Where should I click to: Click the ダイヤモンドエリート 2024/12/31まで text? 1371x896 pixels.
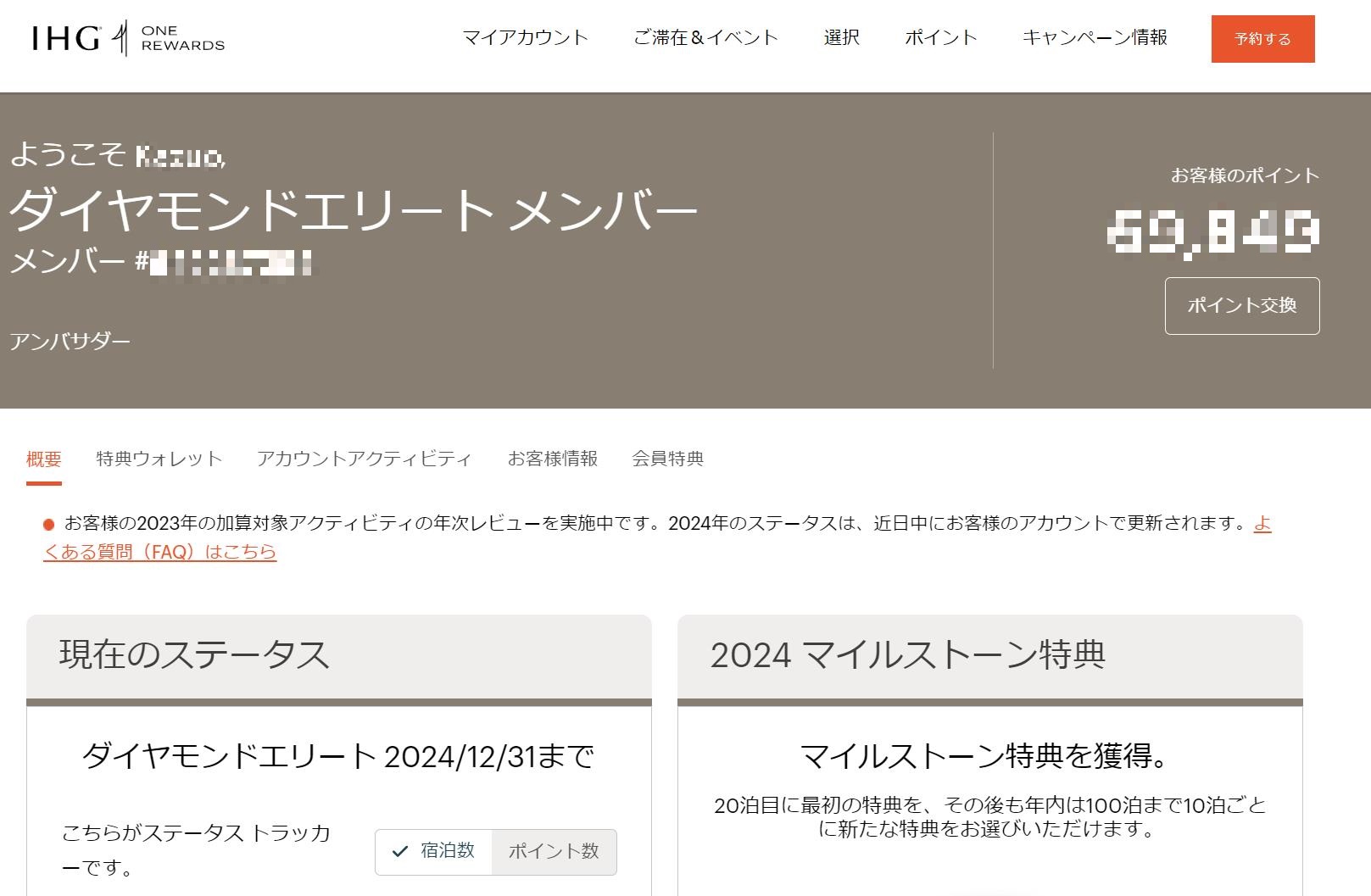338,755
